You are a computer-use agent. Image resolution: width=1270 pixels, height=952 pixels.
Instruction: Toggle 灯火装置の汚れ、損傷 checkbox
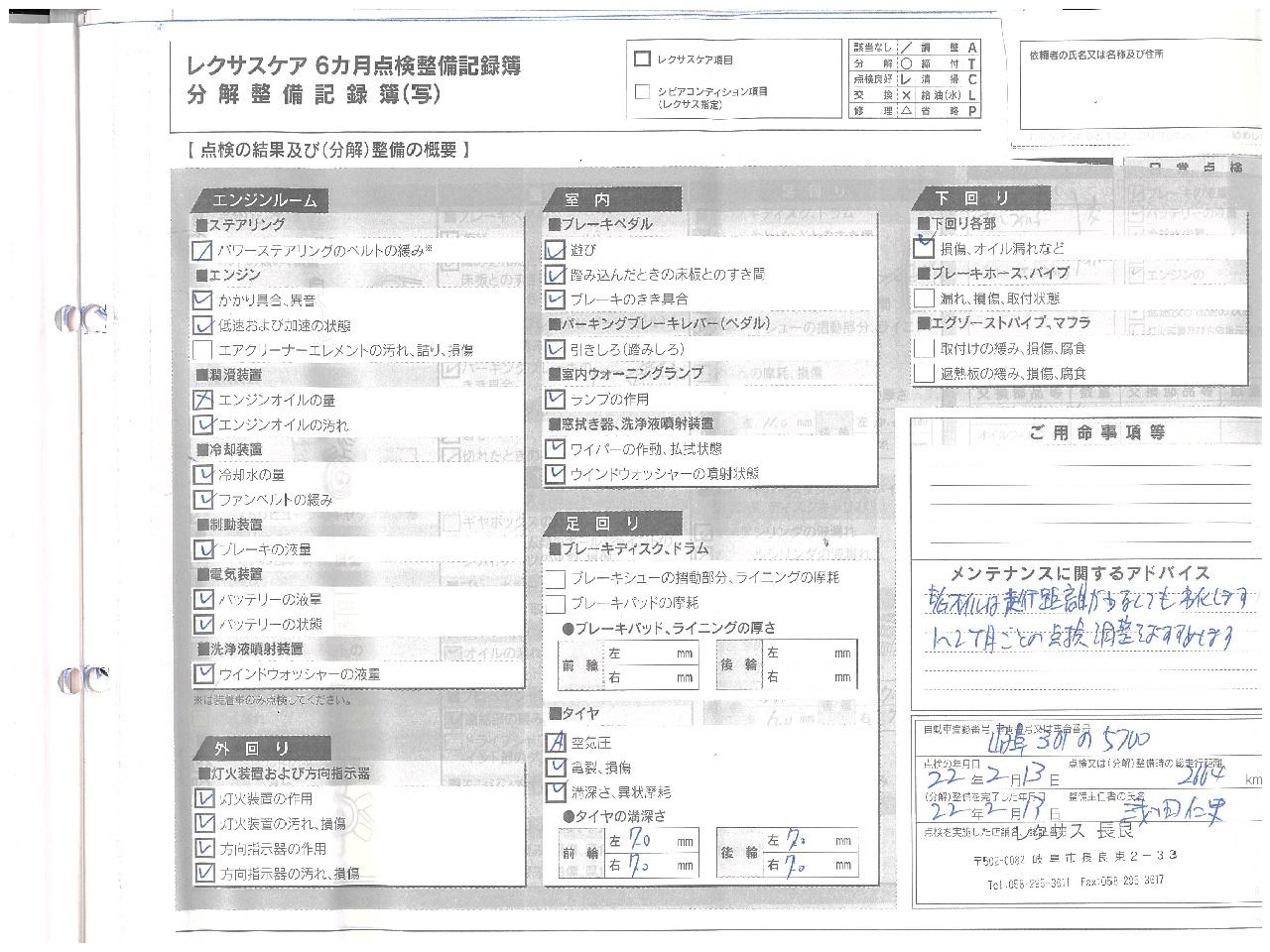pos(203,823)
